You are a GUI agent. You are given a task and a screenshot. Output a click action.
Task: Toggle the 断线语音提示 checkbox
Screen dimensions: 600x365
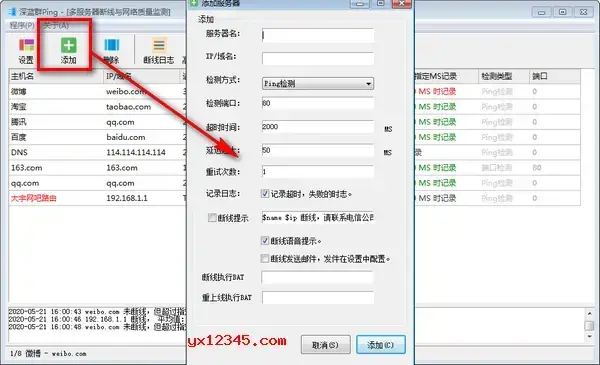click(x=265, y=241)
